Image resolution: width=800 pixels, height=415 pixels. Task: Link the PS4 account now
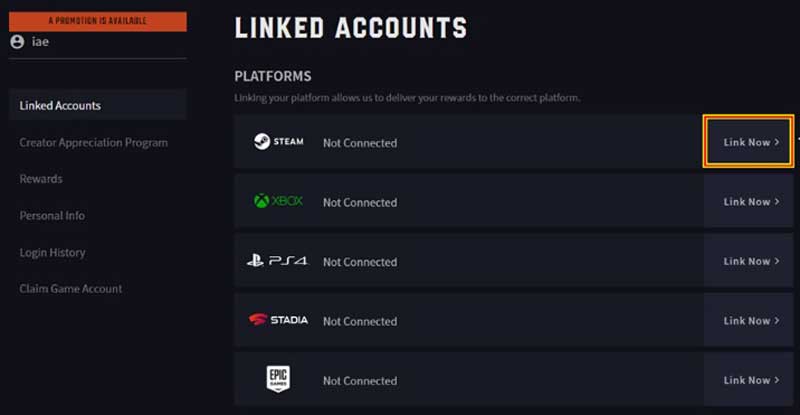coord(751,261)
